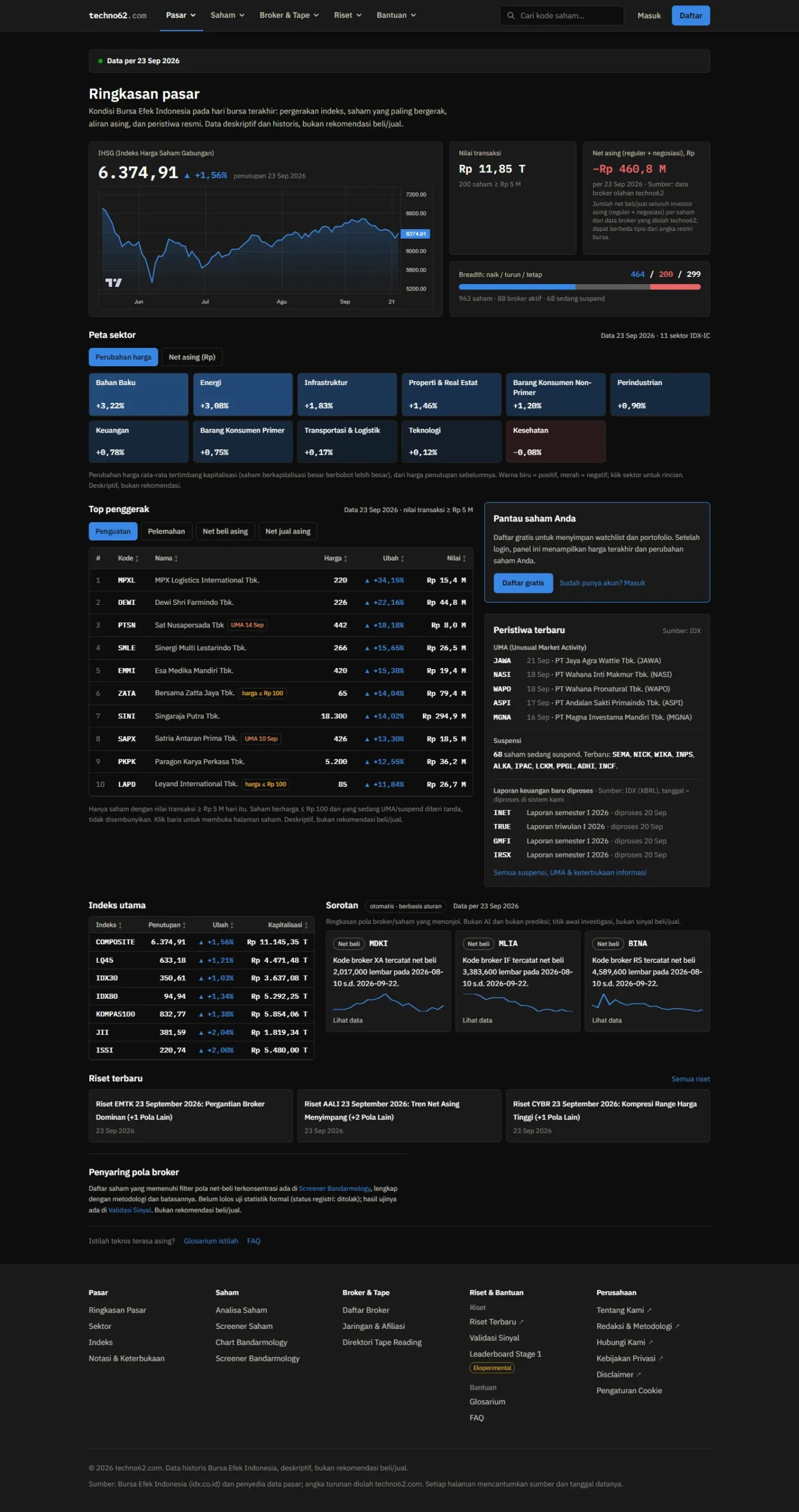This screenshot has height=1512, width=799.
Task: Sort movers table by Harga column
Action: 335,558
